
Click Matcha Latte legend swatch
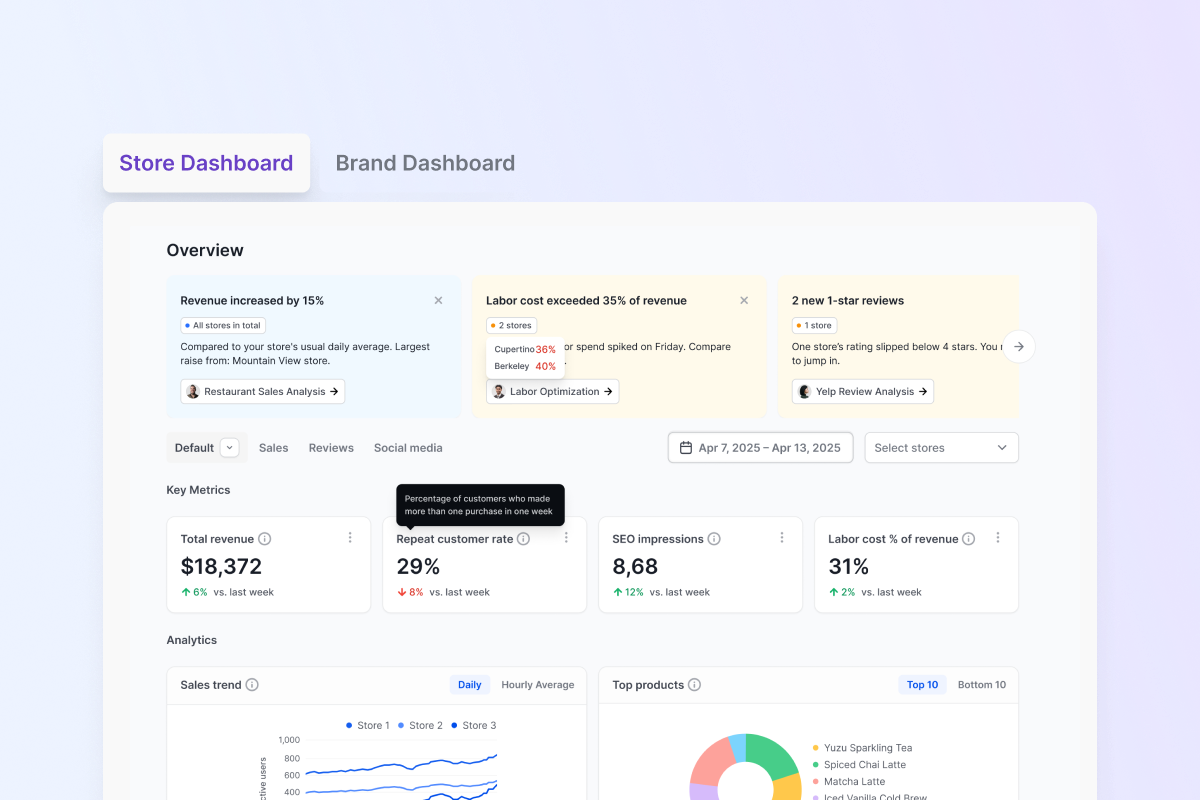point(816,782)
